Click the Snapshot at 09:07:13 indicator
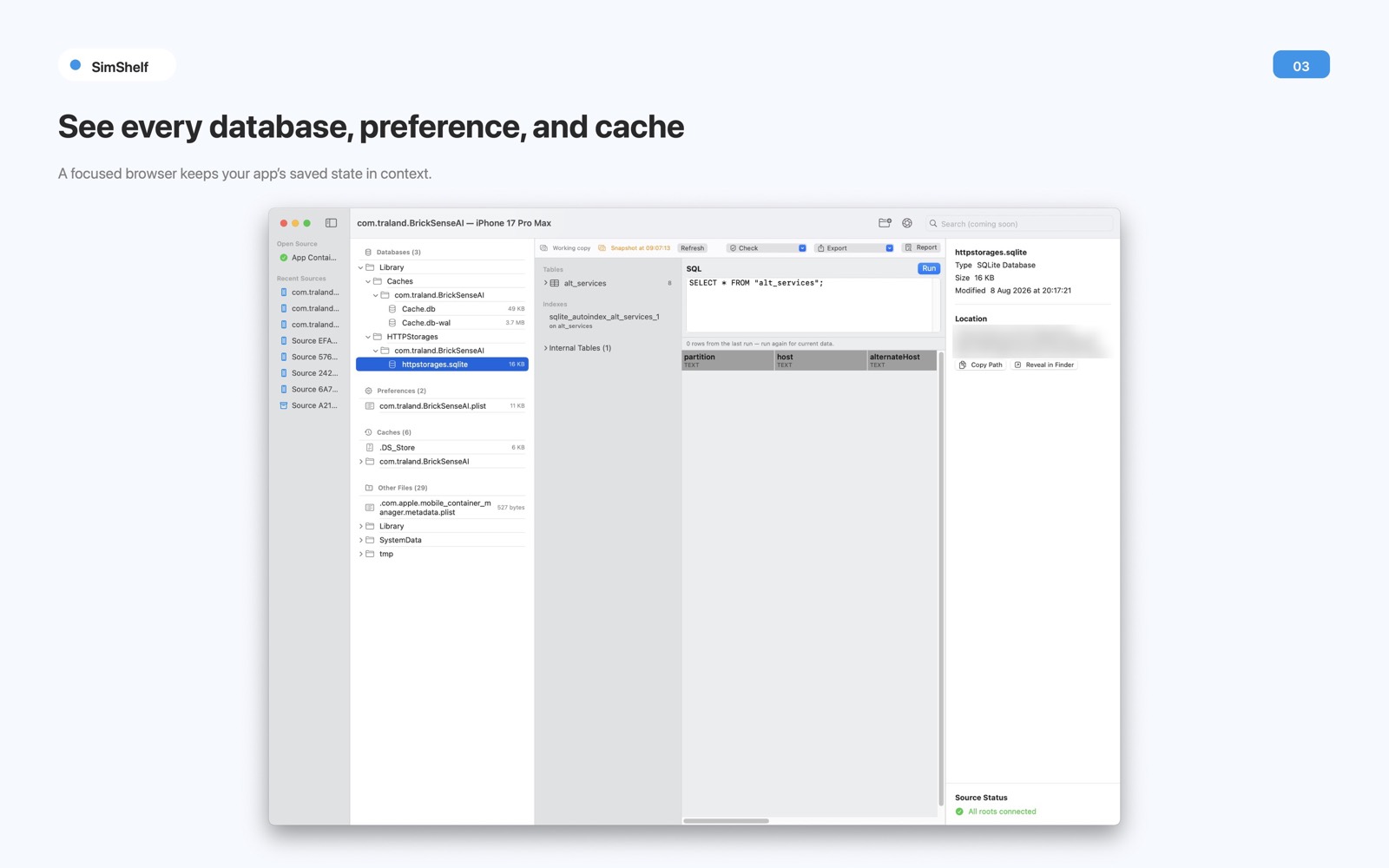1389x868 pixels. point(635,248)
